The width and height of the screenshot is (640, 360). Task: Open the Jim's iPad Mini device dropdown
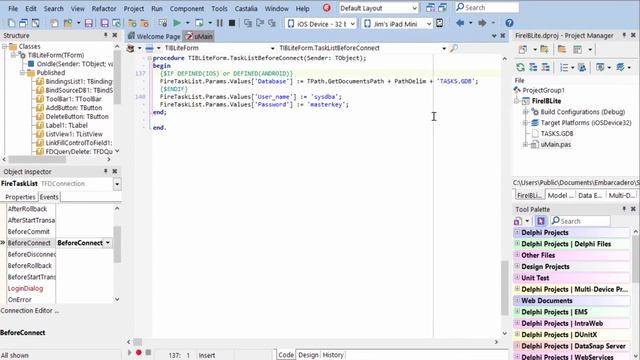[429, 24]
